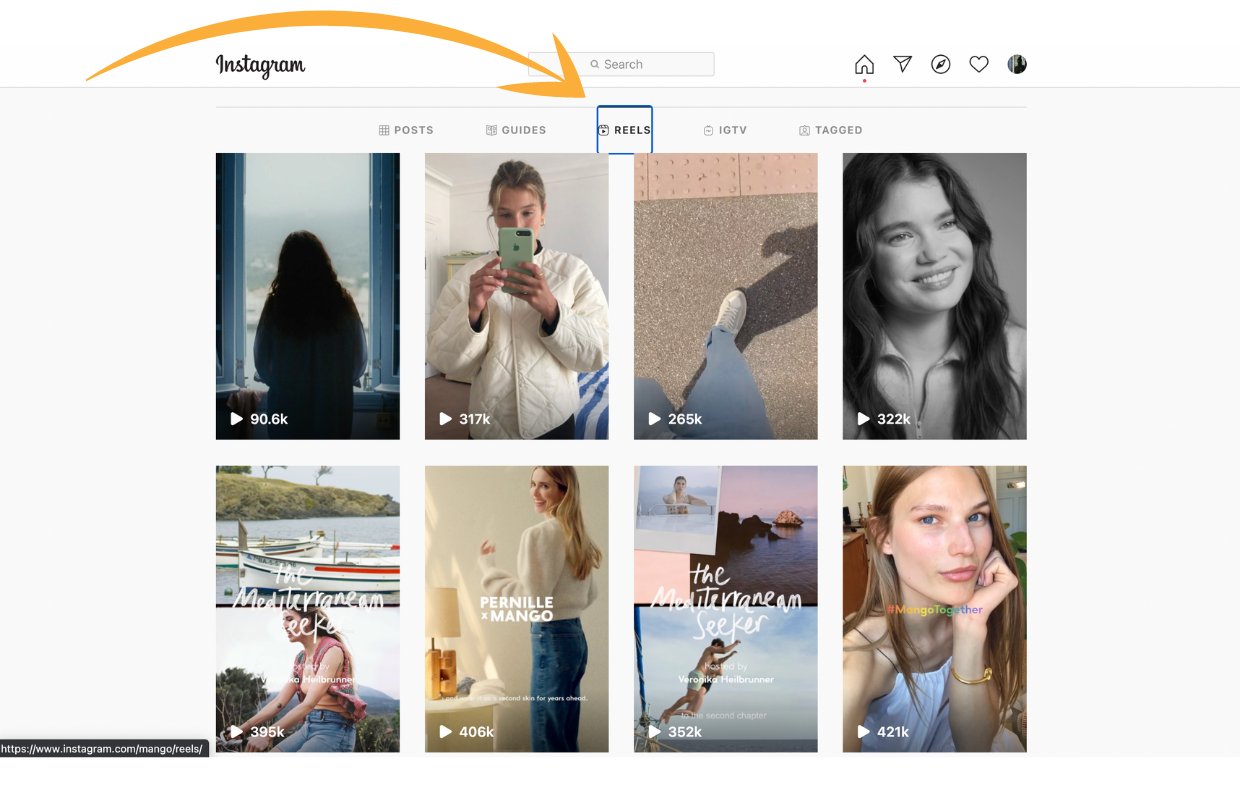Click the Instagram logo
This screenshot has width=1240, height=800.
click(260, 65)
